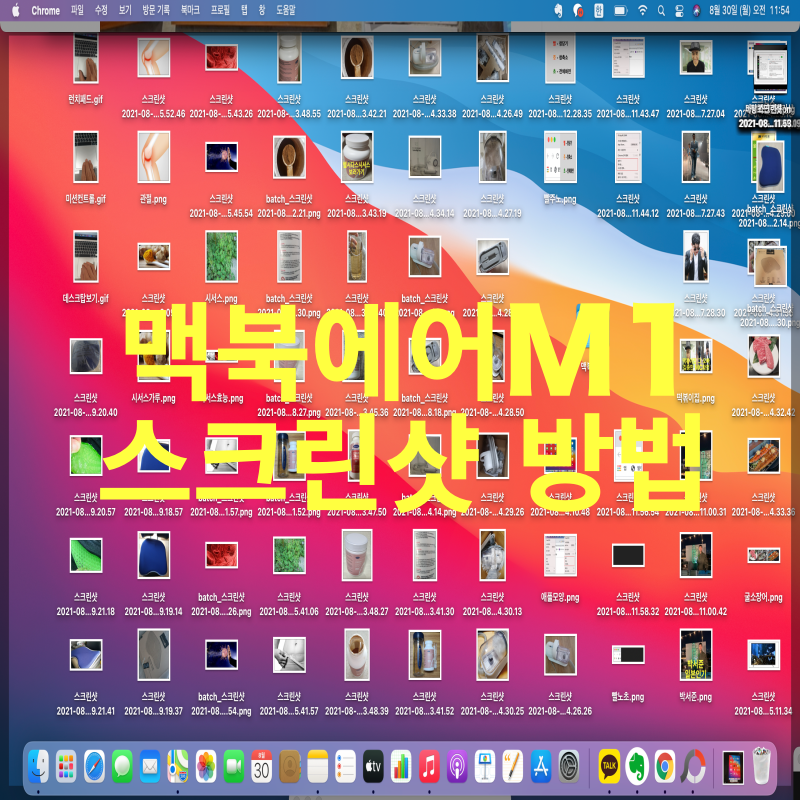Image resolution: width=800 pixels, height=800 pixels.
Task: Select the 데스크탑보기.gif desktop file
Action: point(86,257)
